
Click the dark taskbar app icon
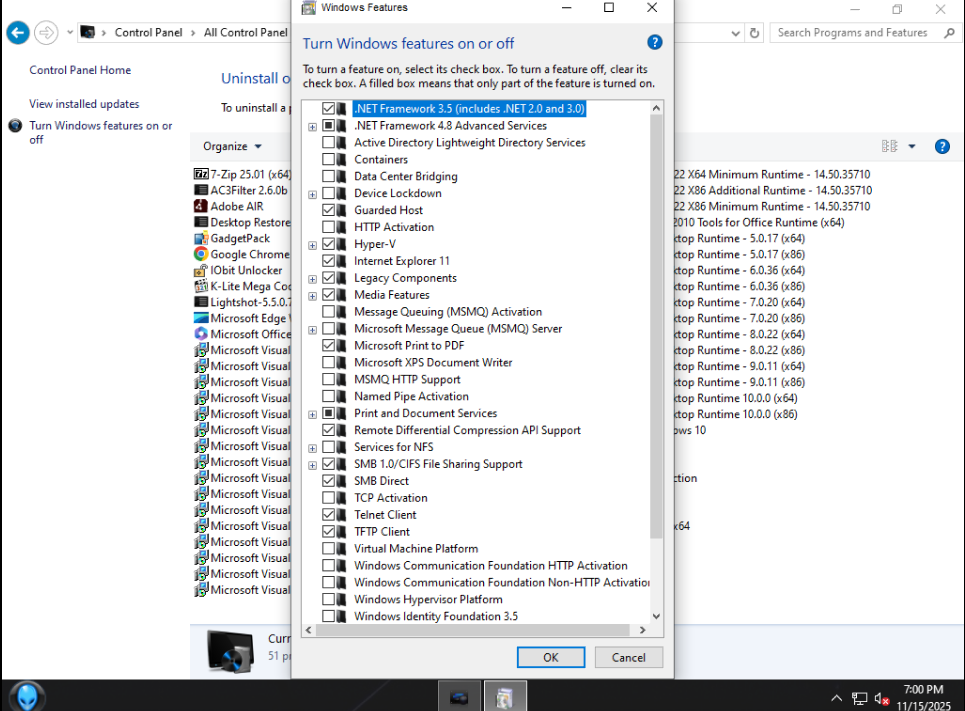pos(459,696)
